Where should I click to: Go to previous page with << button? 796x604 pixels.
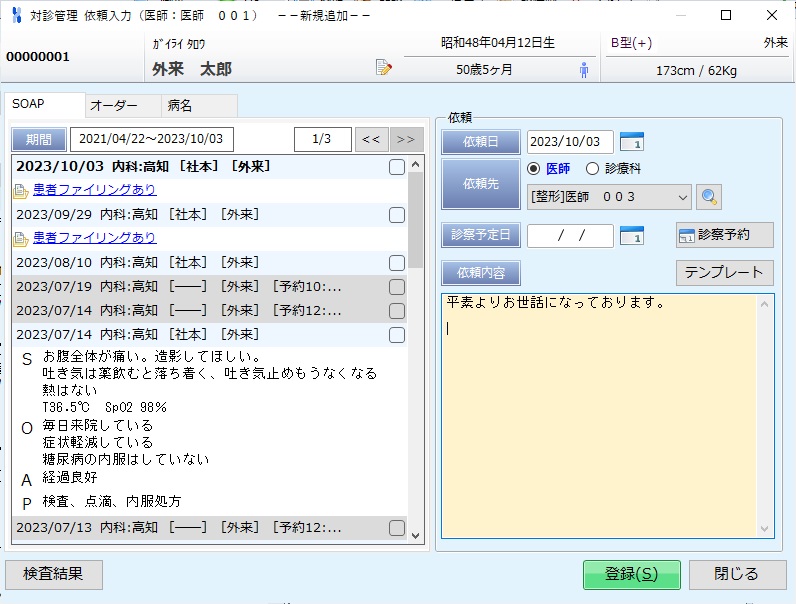tap(370, 139)
